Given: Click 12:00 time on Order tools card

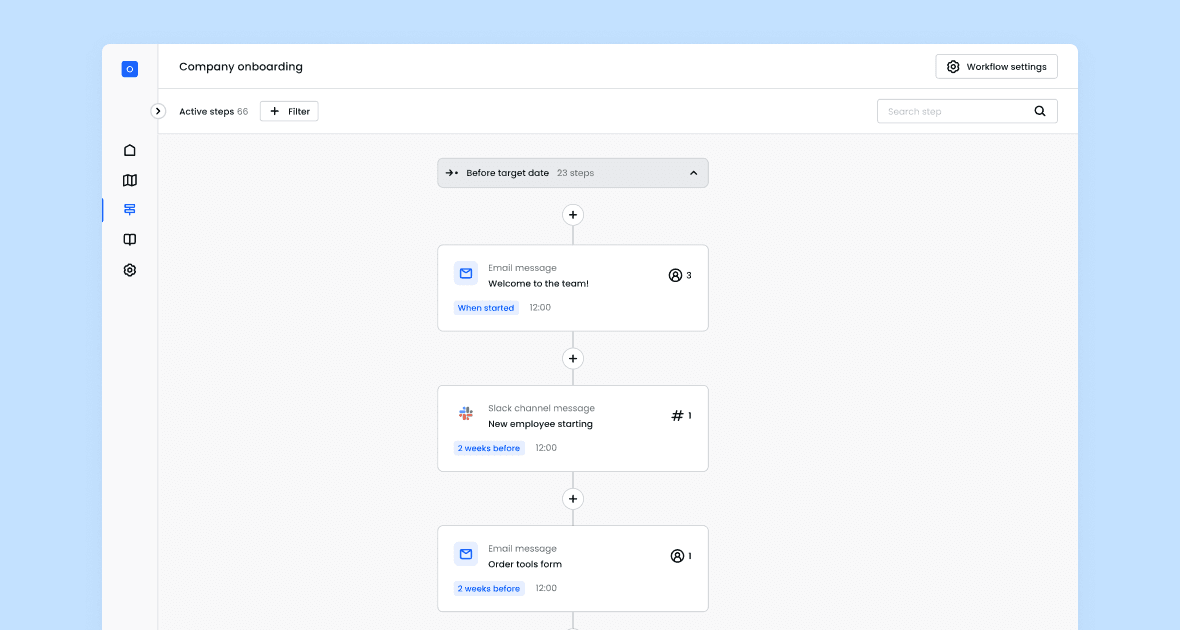Looking at the screenshot, I should pyautogui.click(x=546, y=588).
